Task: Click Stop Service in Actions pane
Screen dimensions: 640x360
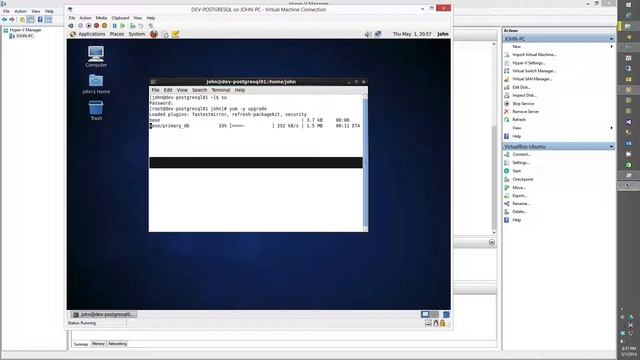Action: click(523, 104)
